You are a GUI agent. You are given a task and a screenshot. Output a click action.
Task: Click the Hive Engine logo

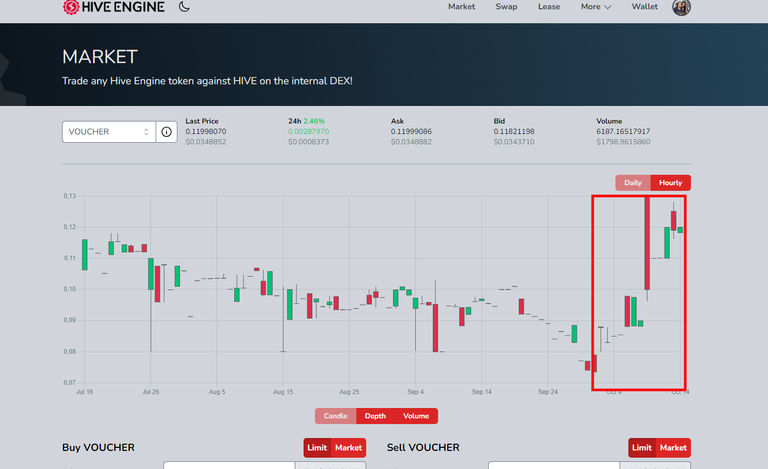click(x=114, y=7)
